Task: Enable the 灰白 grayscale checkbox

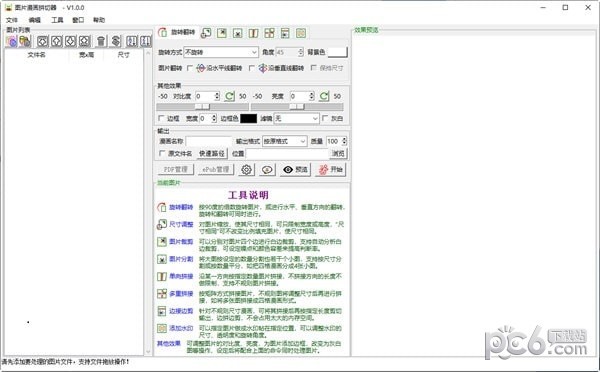Action: (x=325, y=118)
